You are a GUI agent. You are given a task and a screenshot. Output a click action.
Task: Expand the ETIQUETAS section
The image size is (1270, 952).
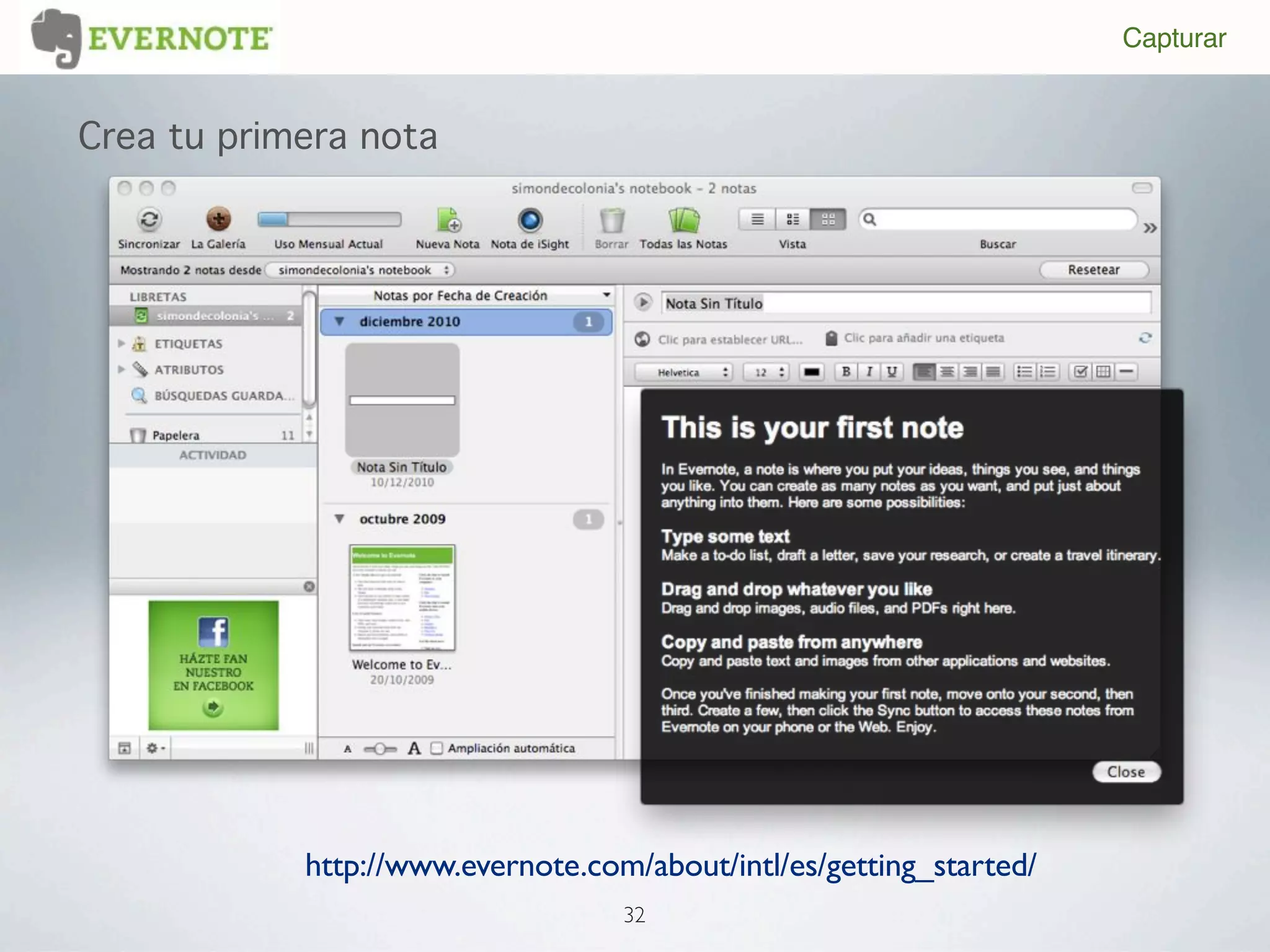(122, 343)
